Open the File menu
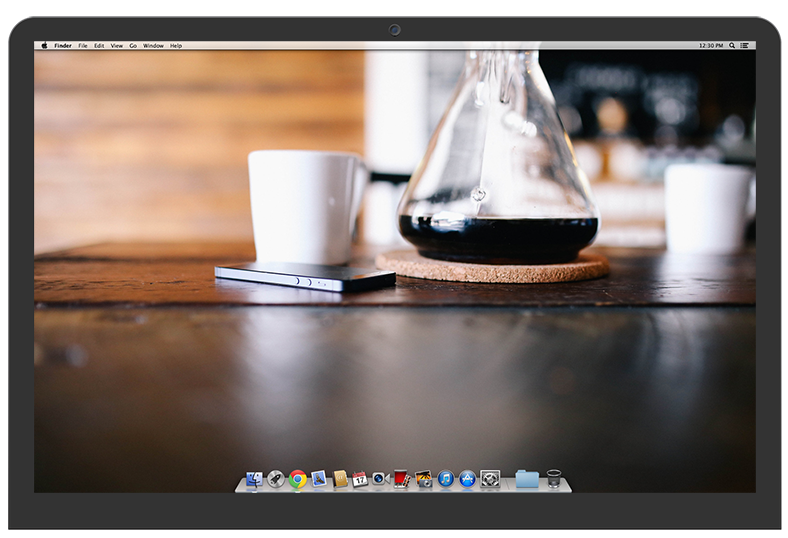Screen dimensions: 788x538 click(83, 46)
